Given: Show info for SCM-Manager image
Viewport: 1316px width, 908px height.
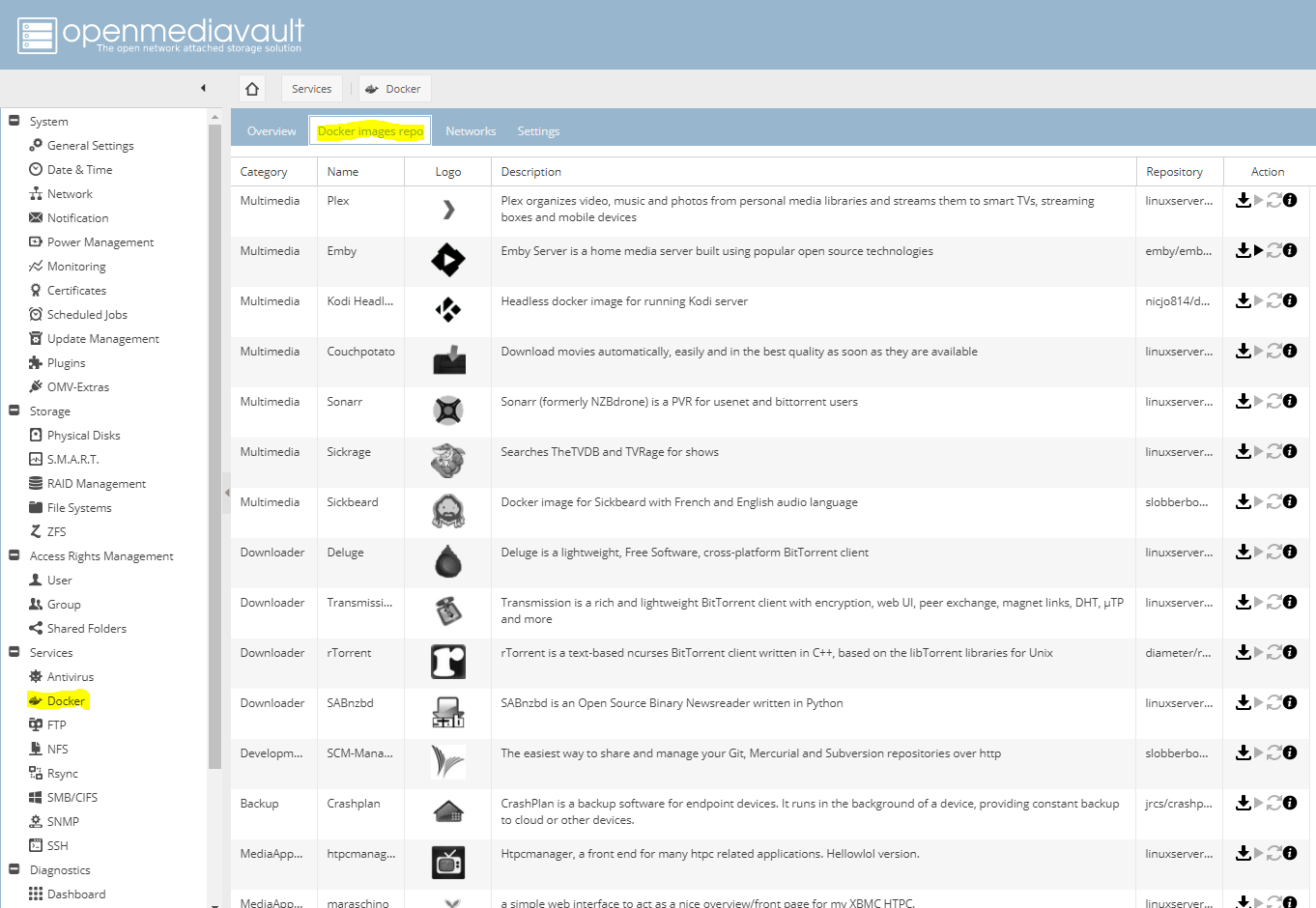Looking at the screenshot, I should [x=1290, y=752].
